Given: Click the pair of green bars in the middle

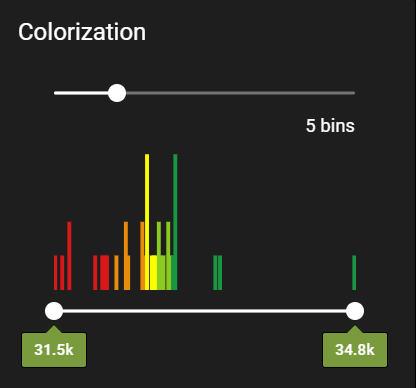Looking at the screenshot, I should [218, 273].
